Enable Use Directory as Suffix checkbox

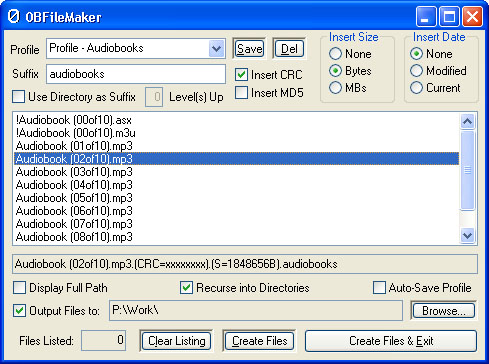(18, 97)
